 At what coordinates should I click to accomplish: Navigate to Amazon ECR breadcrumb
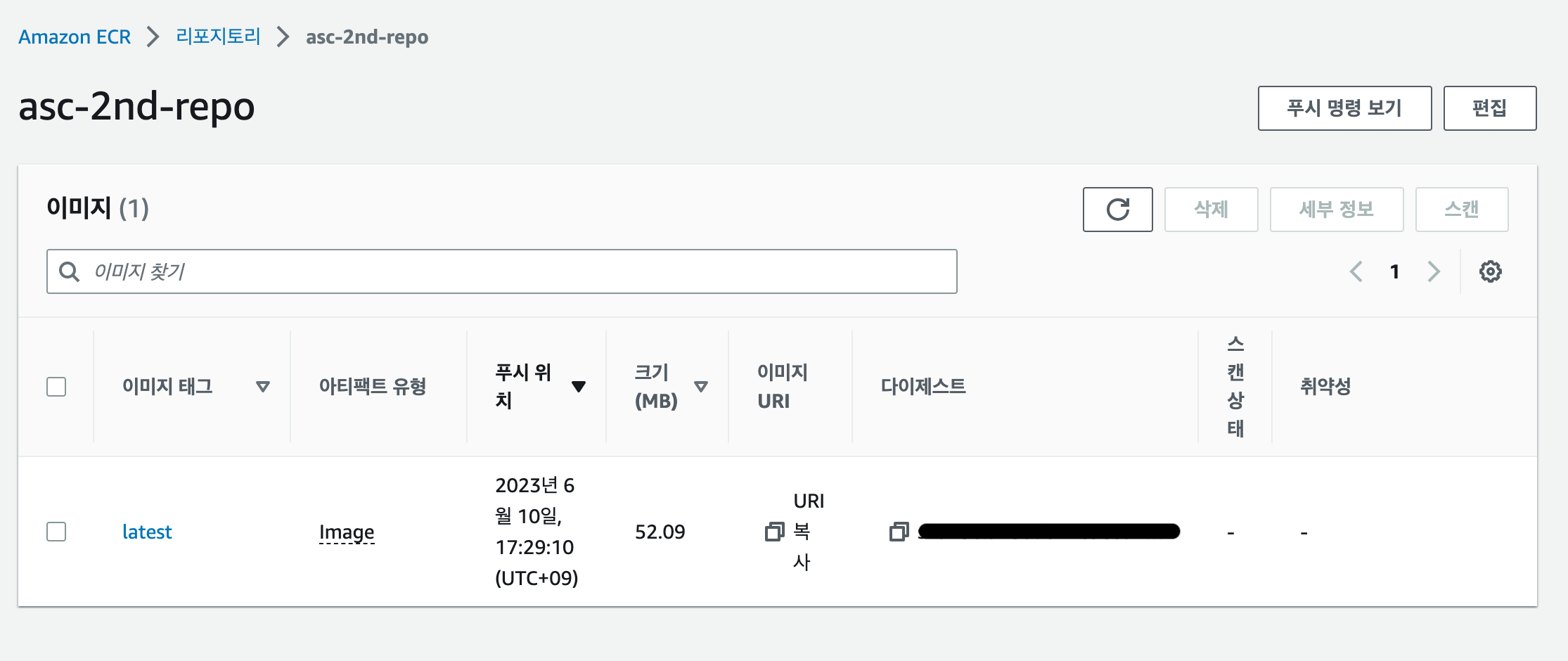pos(75,37)
